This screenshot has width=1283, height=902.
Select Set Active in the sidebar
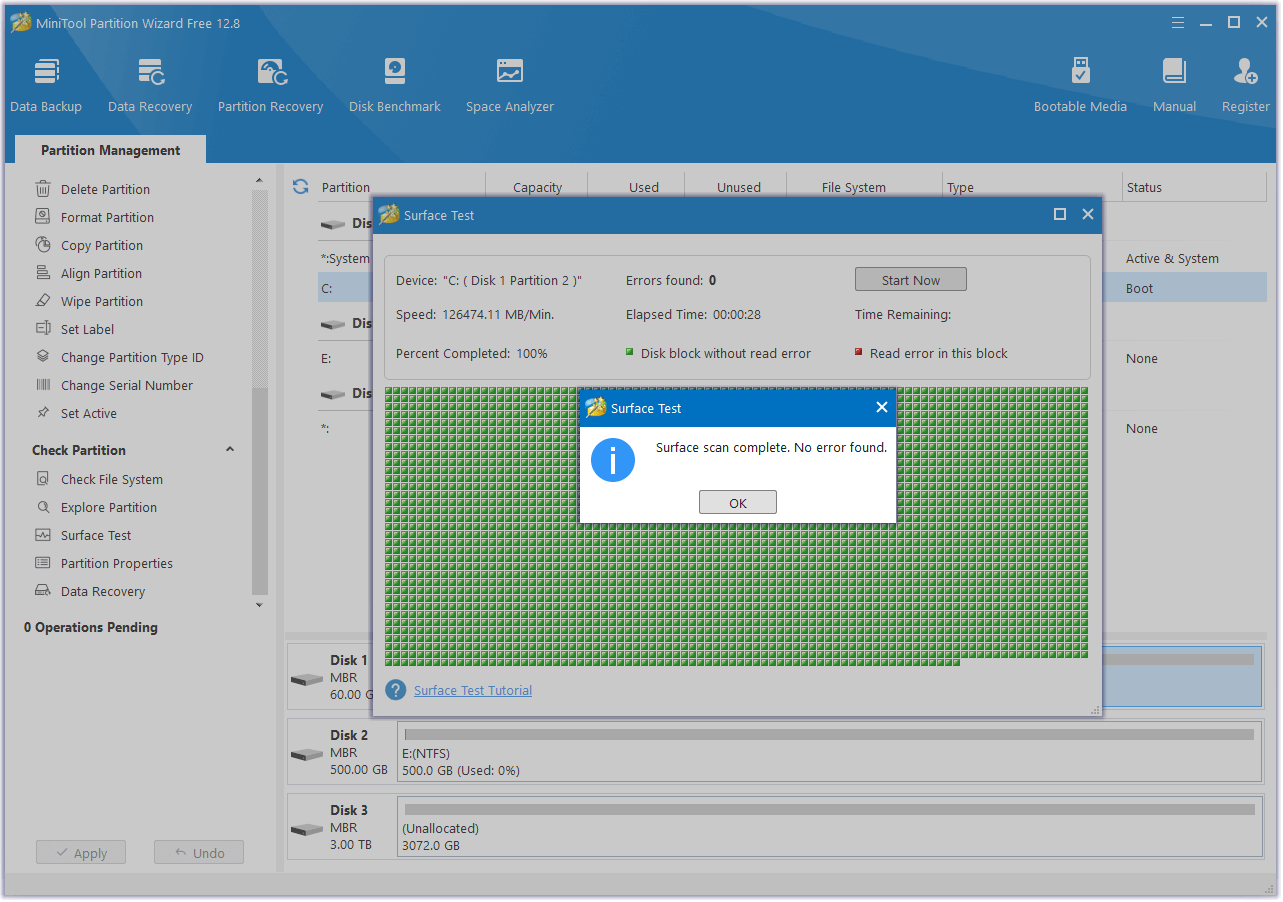pos(88,413)
